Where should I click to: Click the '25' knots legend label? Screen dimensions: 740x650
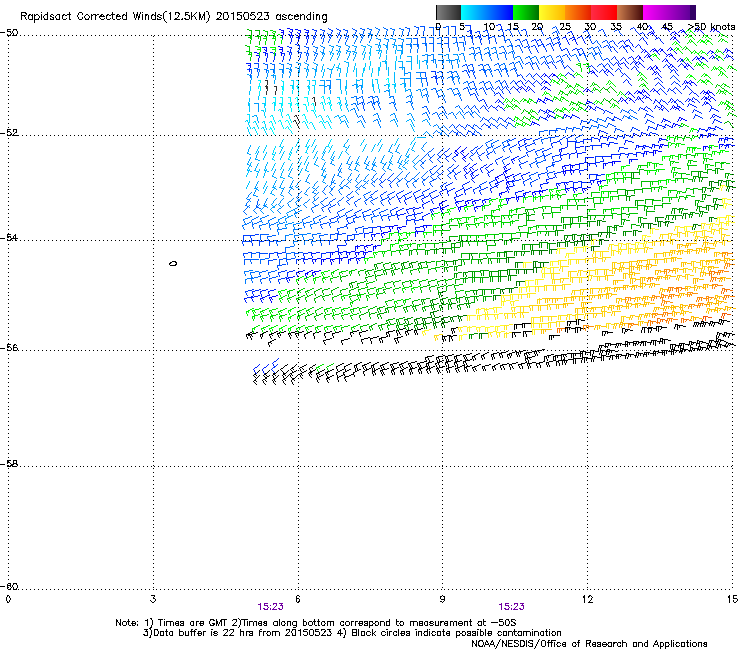pos(565,27)
